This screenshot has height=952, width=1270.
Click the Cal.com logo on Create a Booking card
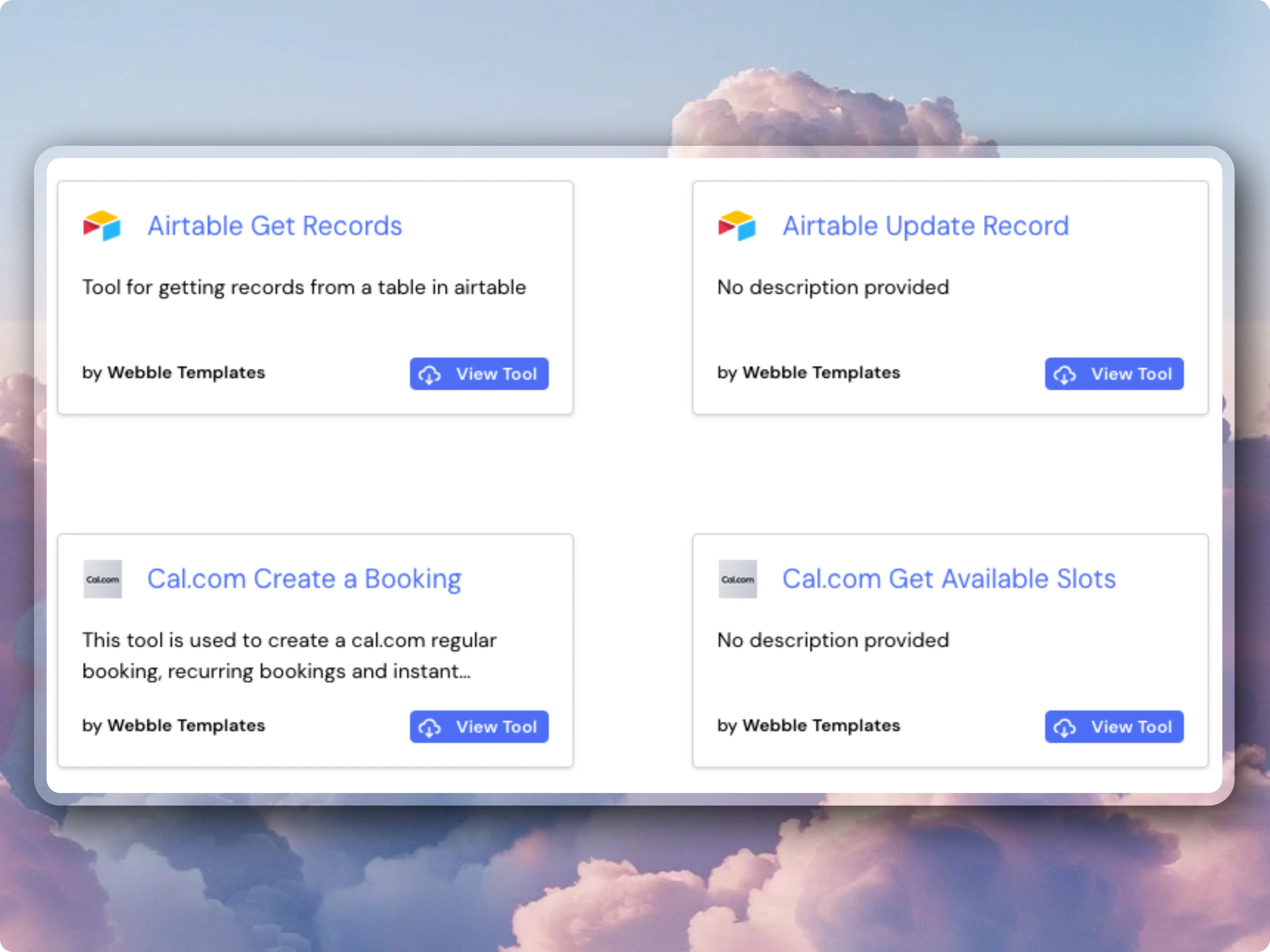(103, 579)
